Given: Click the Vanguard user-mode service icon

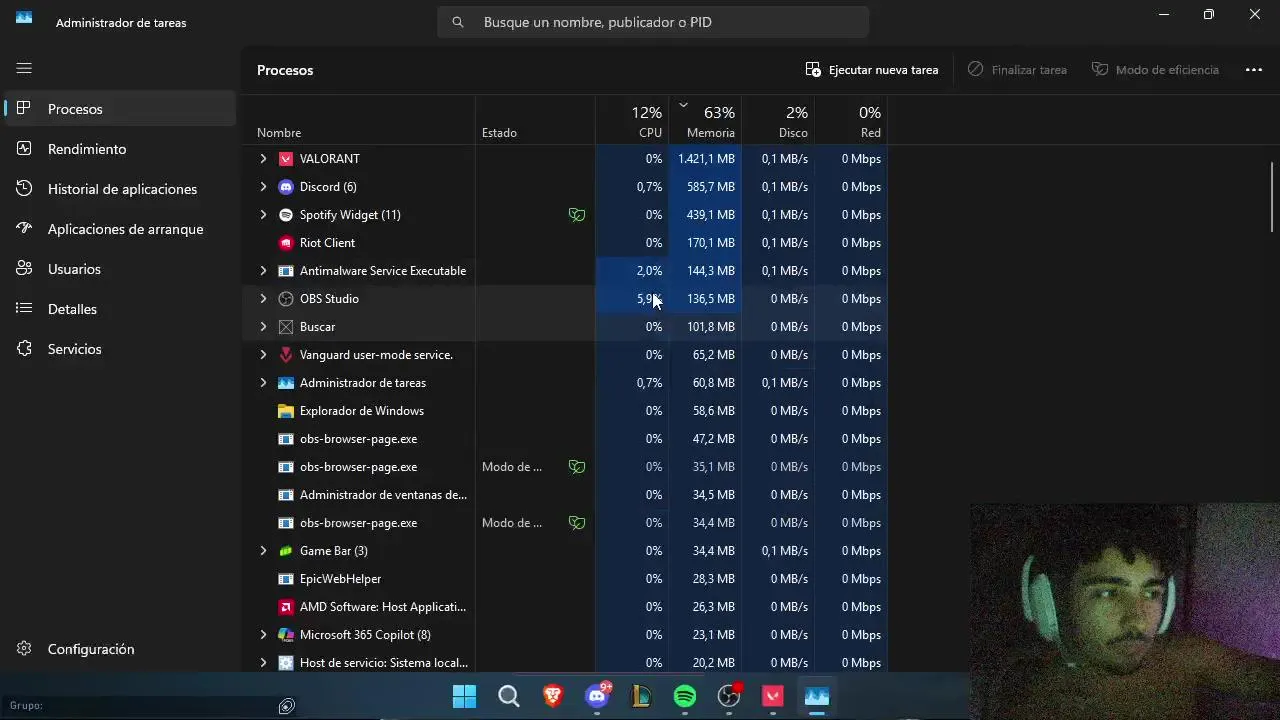Looking at the screenshot, I should 286,355.
